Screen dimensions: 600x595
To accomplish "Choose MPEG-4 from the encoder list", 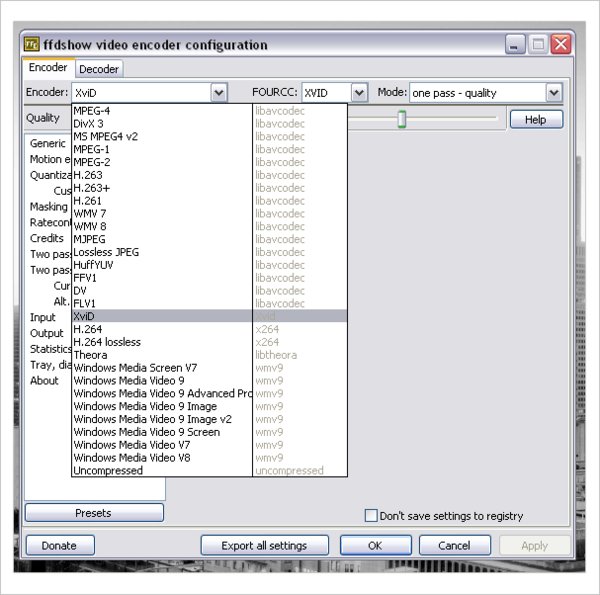I will 209,111.
